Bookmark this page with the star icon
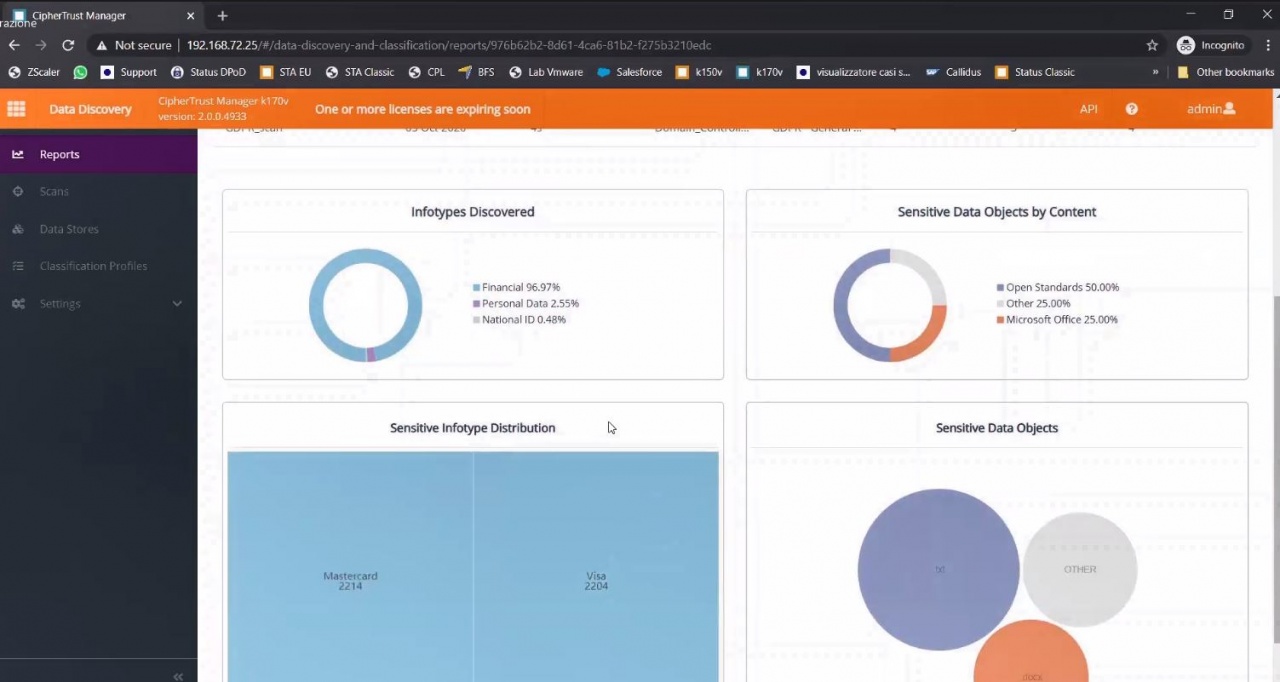Image resolution: width=1280 pixels, height=682 pixels. (1152, 45)
